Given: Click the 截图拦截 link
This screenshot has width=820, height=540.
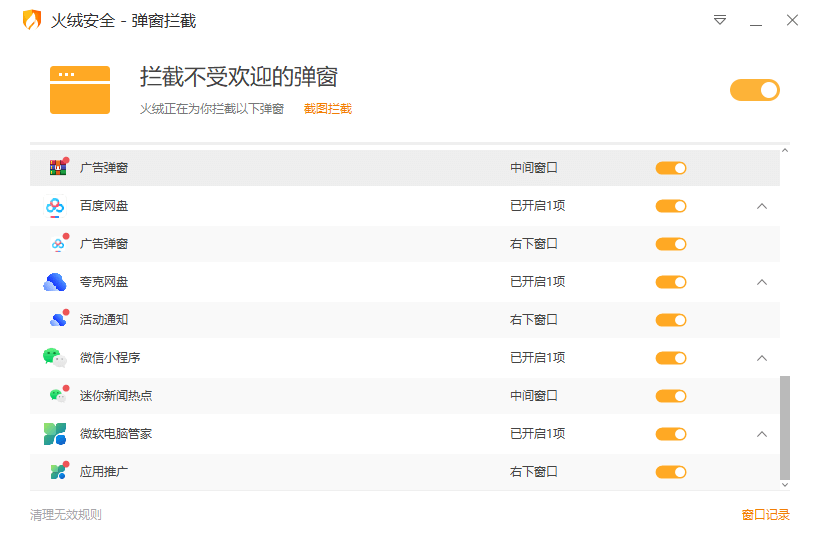Looking at the screenshot, I should [x=328, y=109].
